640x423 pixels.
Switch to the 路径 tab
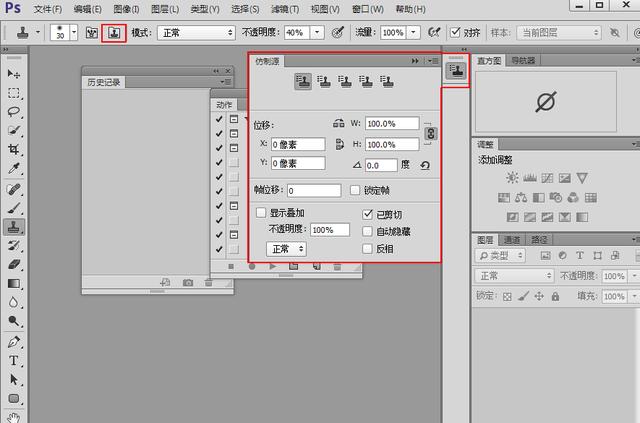coord(539,240)
